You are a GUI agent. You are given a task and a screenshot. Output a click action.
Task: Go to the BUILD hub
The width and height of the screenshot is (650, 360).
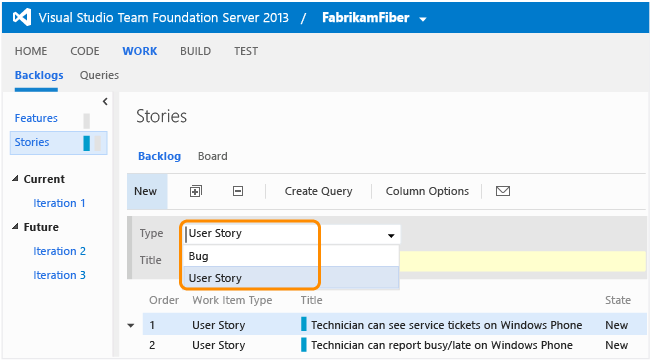tap(195, 51)
